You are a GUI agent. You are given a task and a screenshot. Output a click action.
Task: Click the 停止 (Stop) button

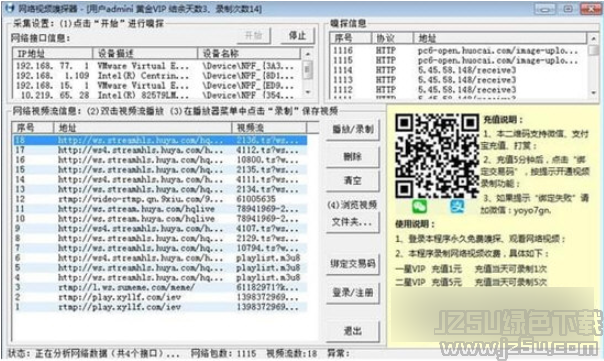(297, 36)
